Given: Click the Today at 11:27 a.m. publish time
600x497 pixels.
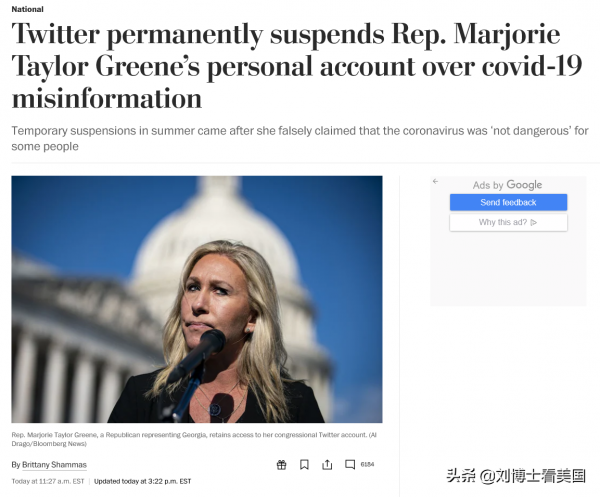Looking at the screenshot, I should [48, 481].
